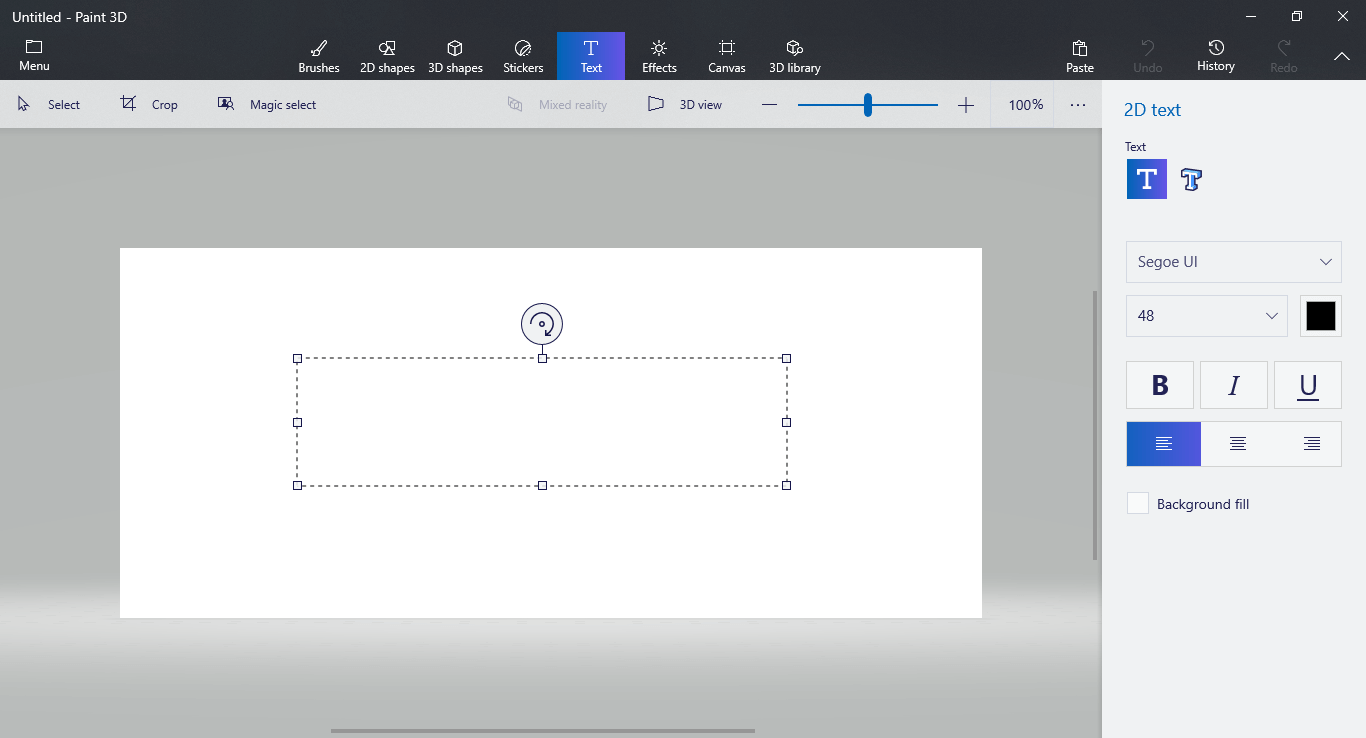1366x738 pixels.
Task: Switch to 3D text mode
Action: tap(1191, 179)
